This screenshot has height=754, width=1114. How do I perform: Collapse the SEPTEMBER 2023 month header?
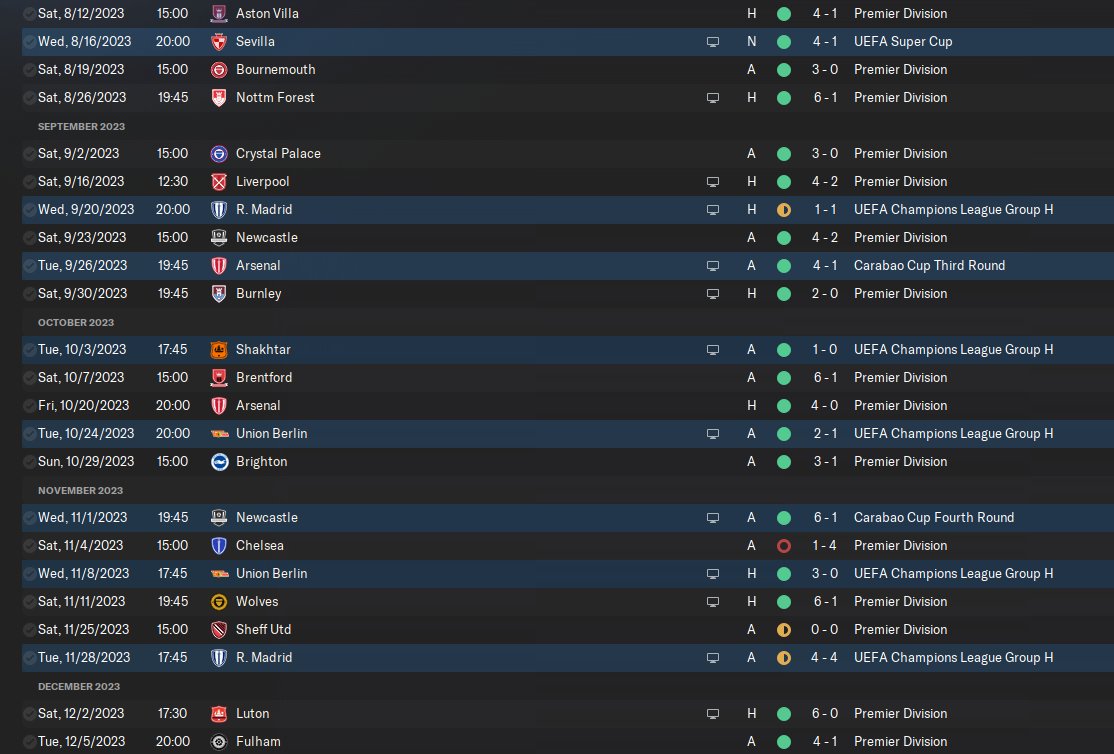tap(81, 126)
